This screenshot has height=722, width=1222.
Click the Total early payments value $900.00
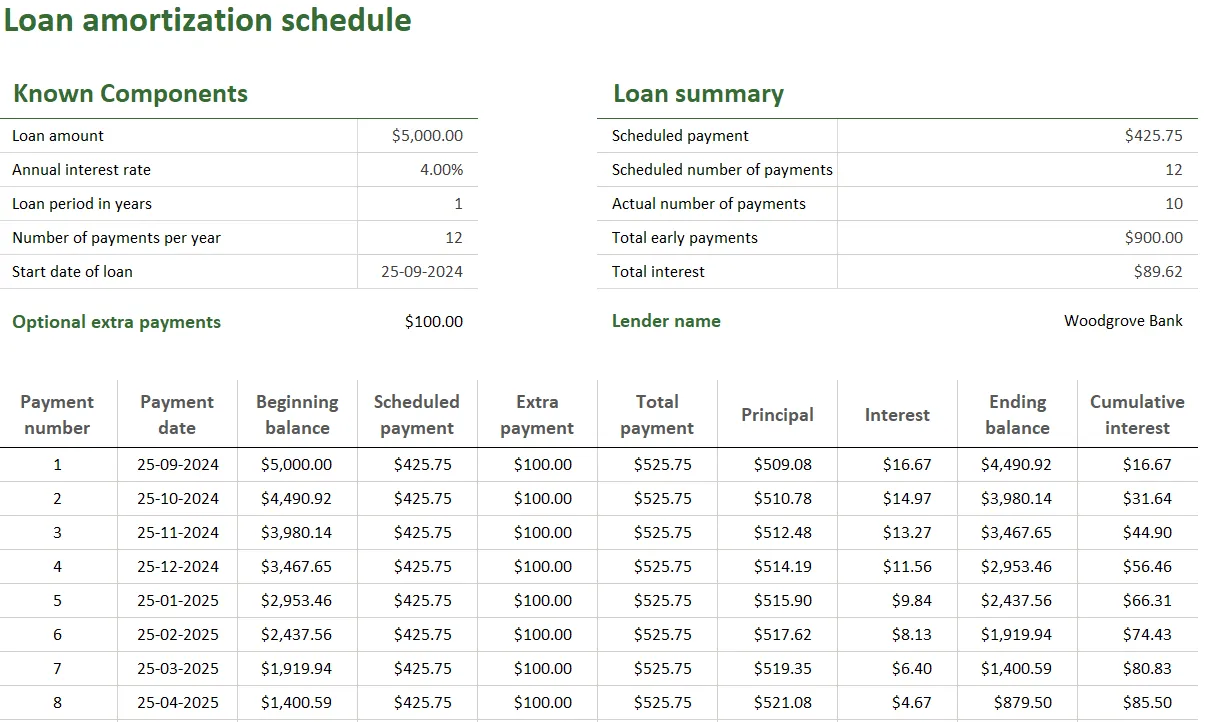click(x=1018, y=238)
